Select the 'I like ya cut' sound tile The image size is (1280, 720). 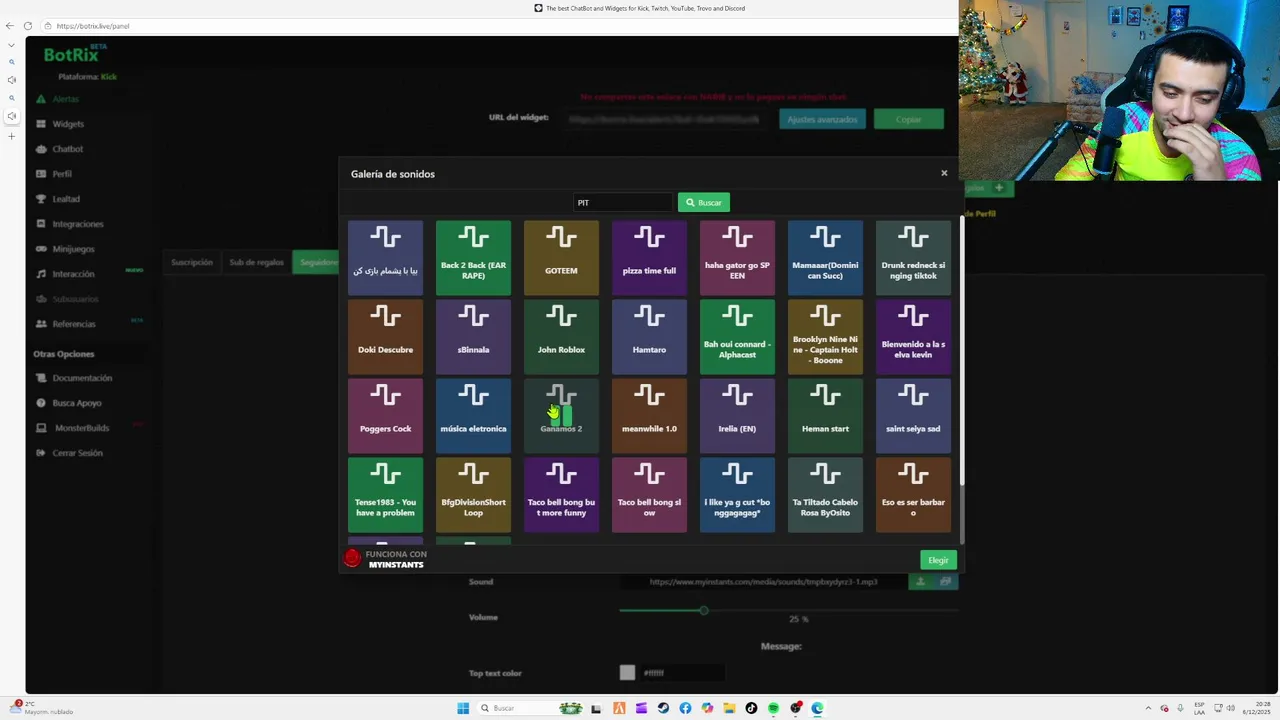click(x=737, y=494)
